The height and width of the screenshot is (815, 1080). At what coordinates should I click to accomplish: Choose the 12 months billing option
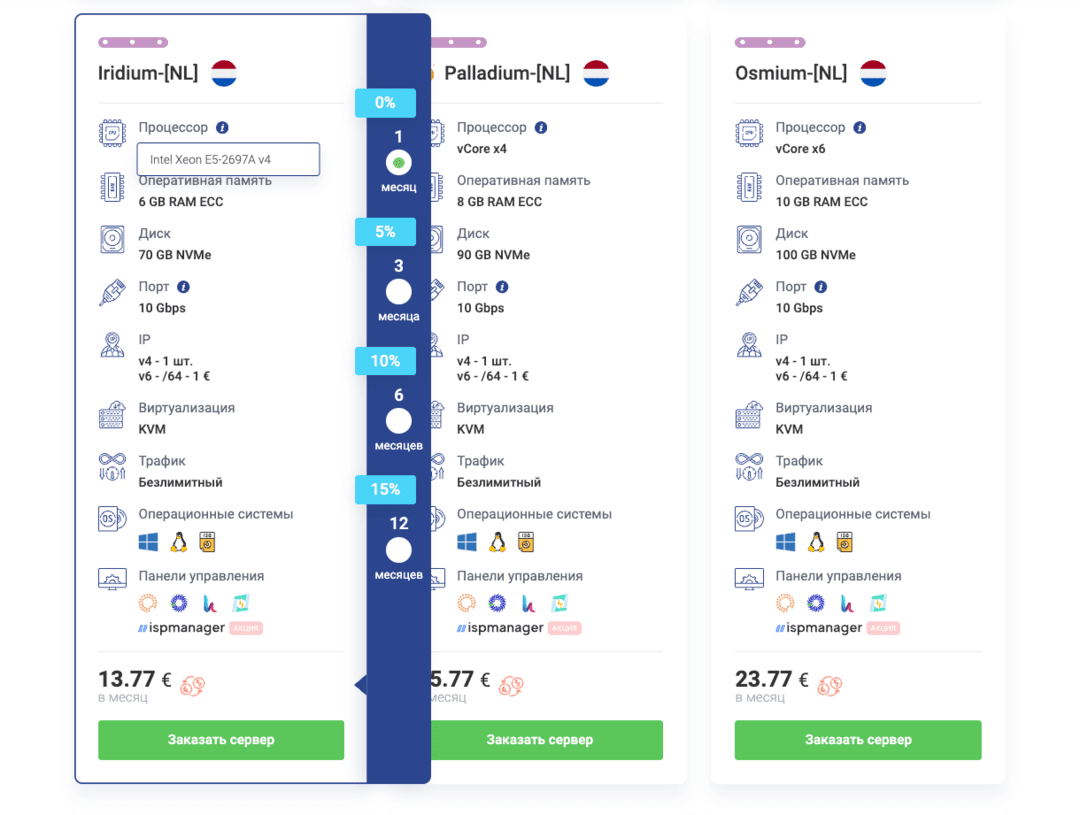(398, 550)
